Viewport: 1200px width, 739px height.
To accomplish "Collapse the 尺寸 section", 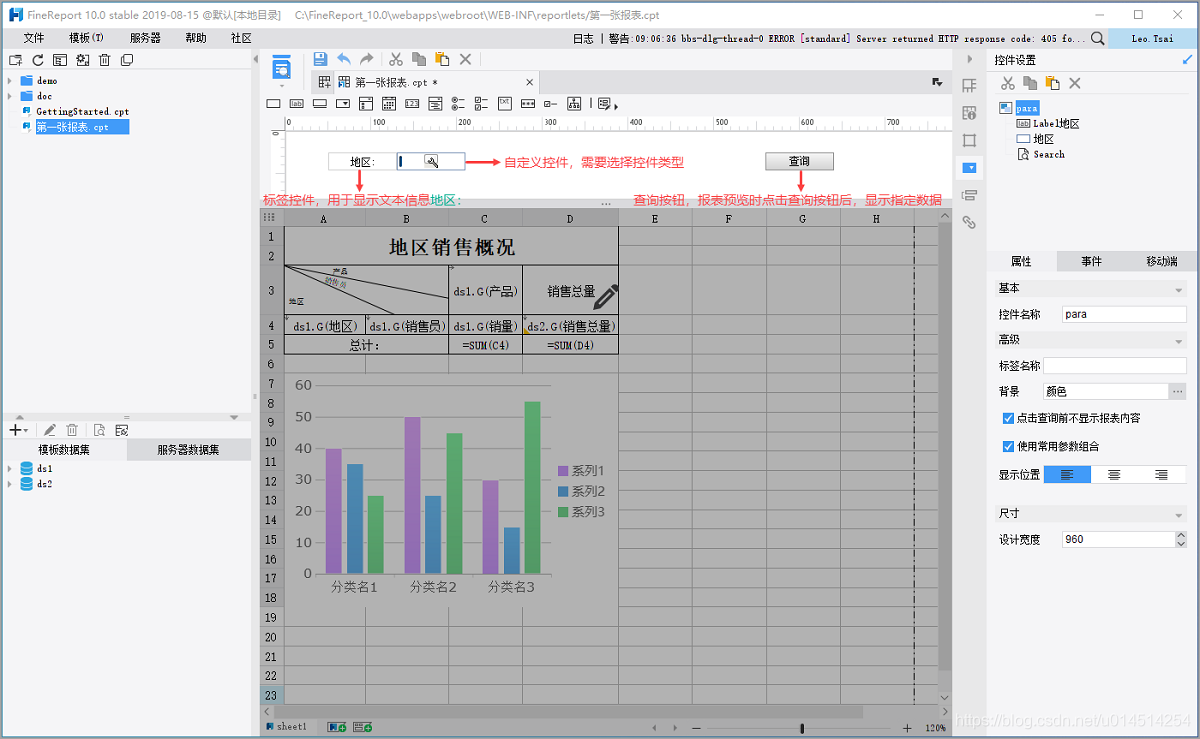I will click(x=1179, y=514).
